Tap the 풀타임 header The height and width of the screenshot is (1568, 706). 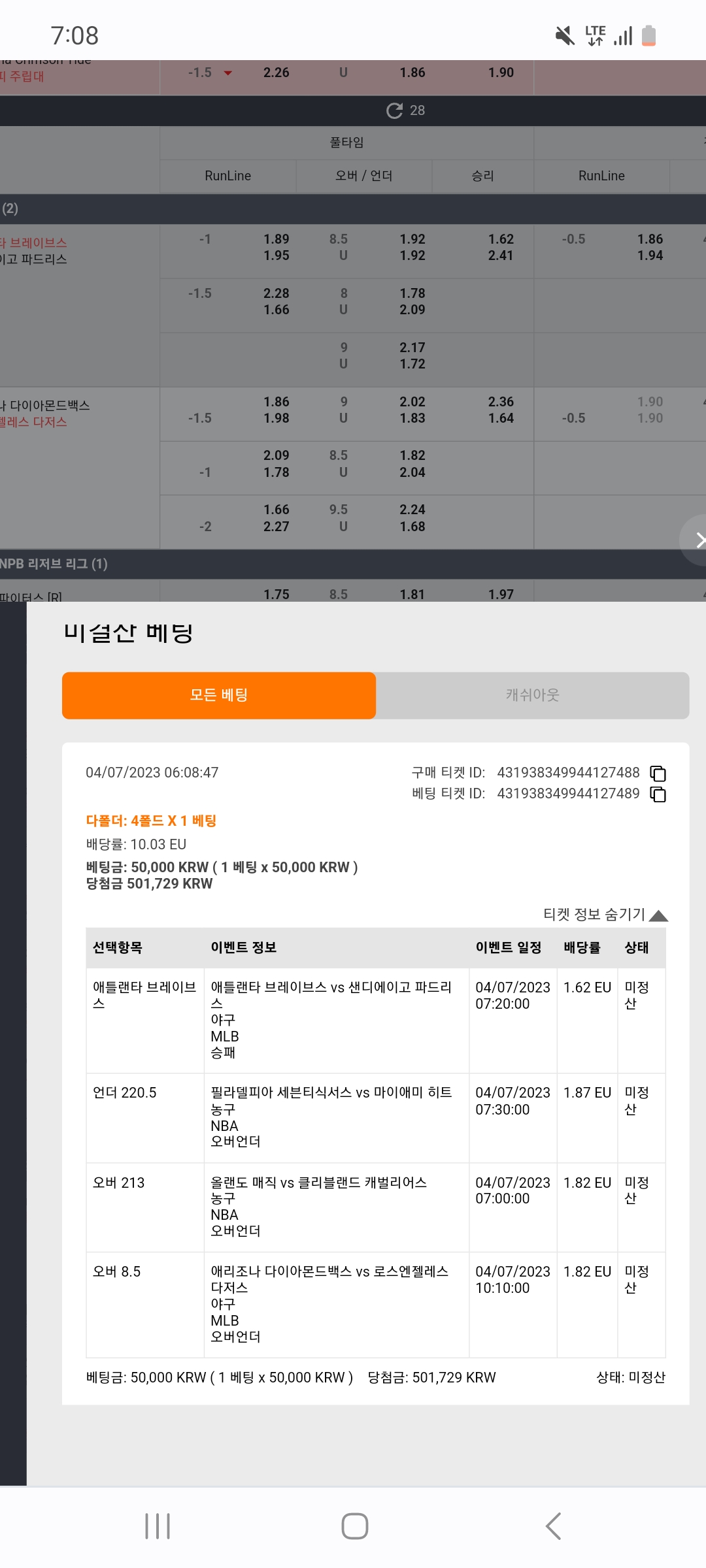pos(346,142)
